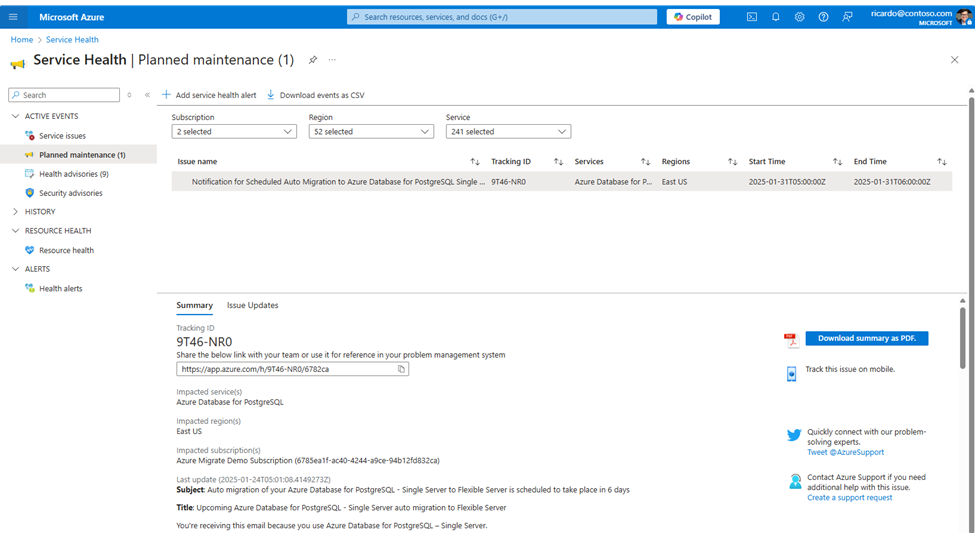The image size is (975, 533).
Task: Click the expand control next to sidebar search
Action: (129, 95)
